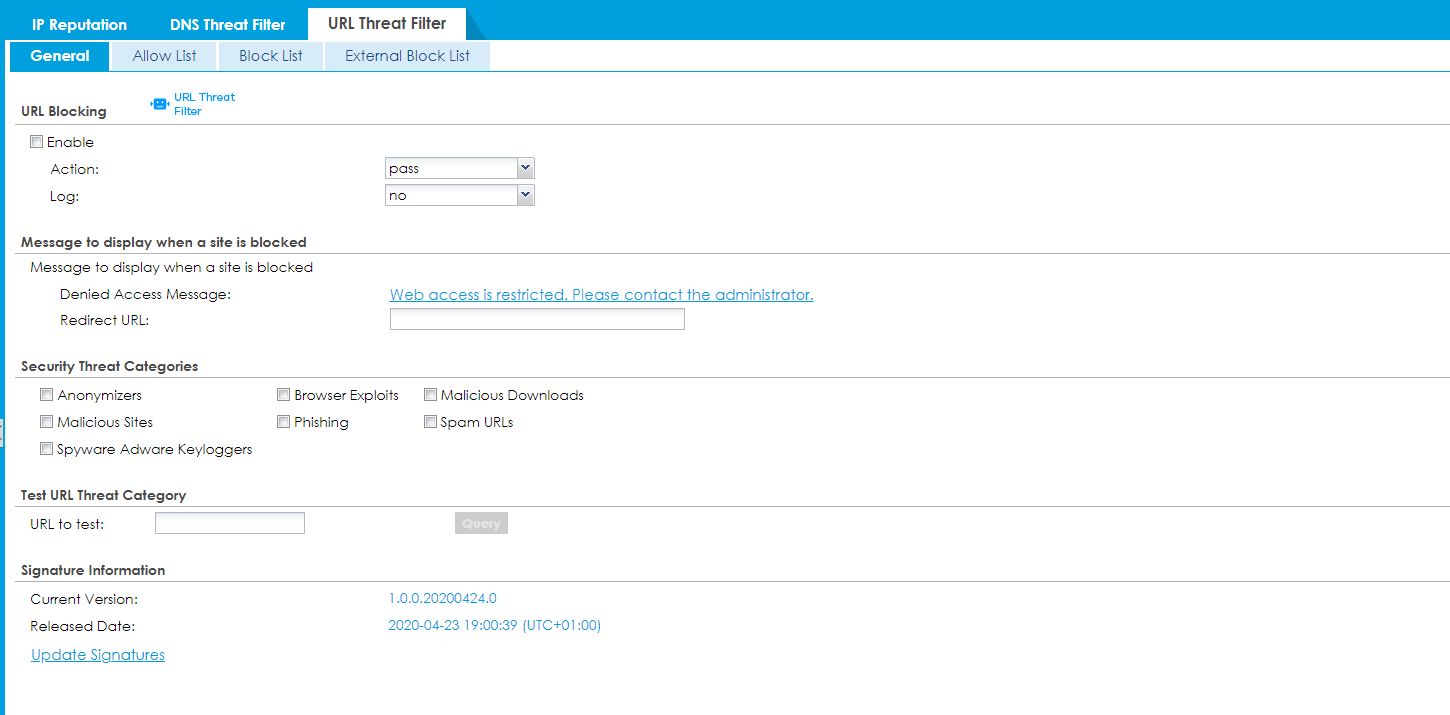1450x715 pixels.
Task: Edit the denied access message link
Action: pos(601,294)
